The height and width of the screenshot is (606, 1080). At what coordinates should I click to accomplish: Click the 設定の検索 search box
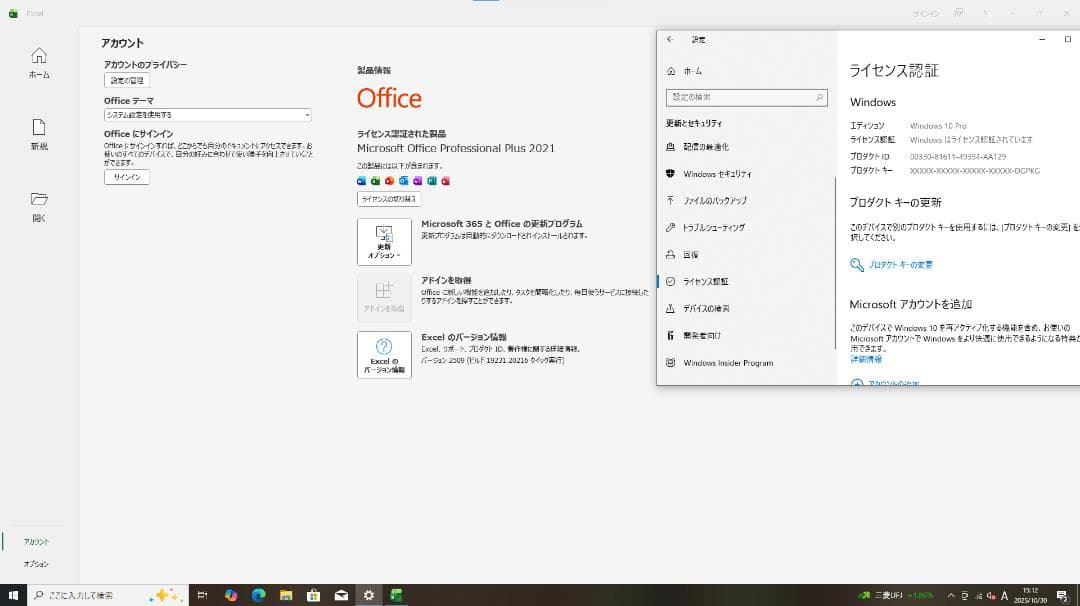pyautogui.click(x=745, y=97)
